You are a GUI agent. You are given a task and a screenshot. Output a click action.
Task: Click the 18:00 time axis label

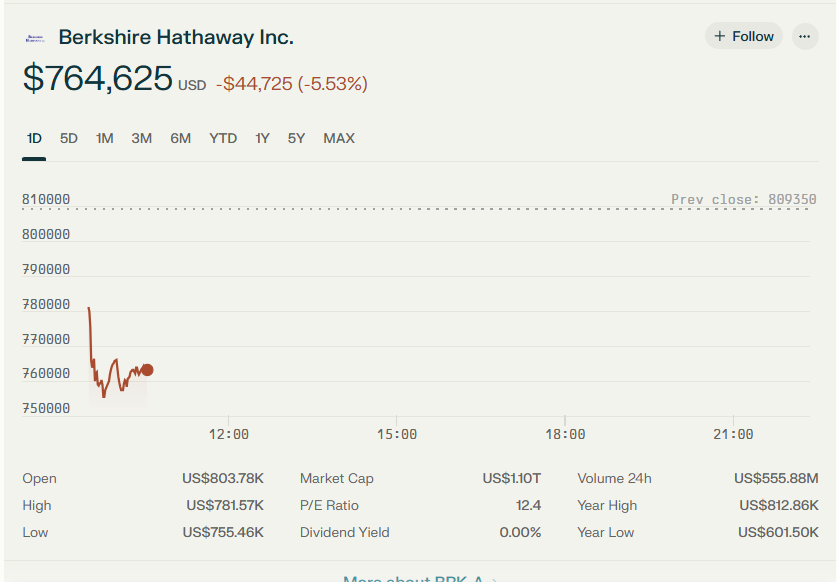click(x=565, y=434)
